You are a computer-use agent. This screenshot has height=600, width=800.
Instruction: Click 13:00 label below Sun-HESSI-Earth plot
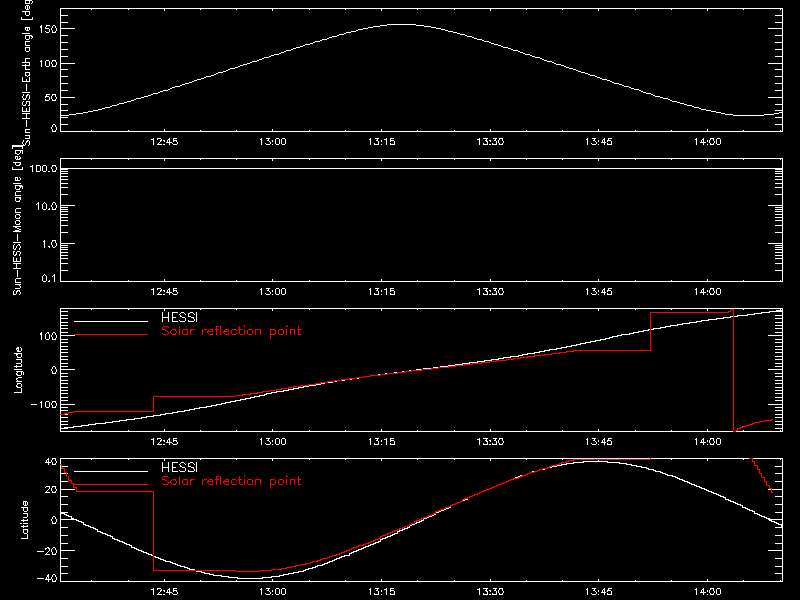click(272, 142)
